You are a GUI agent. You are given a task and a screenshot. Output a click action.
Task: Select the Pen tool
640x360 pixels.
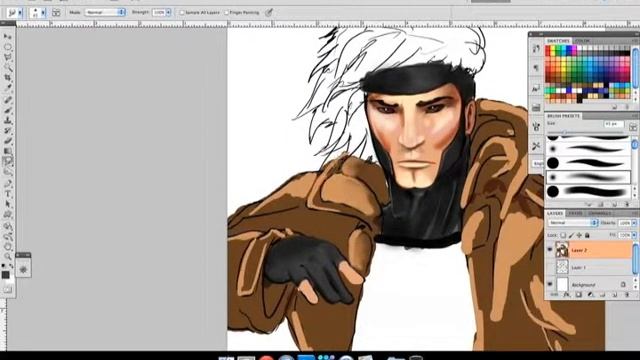(8, 184)
